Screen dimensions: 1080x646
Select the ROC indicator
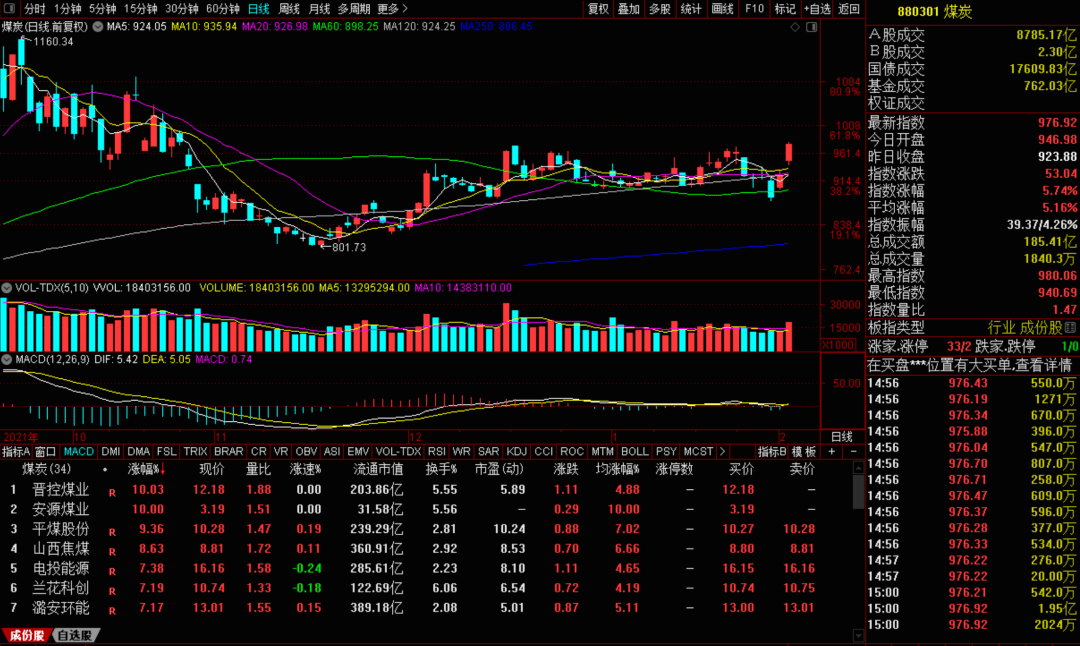coord(572,452)
